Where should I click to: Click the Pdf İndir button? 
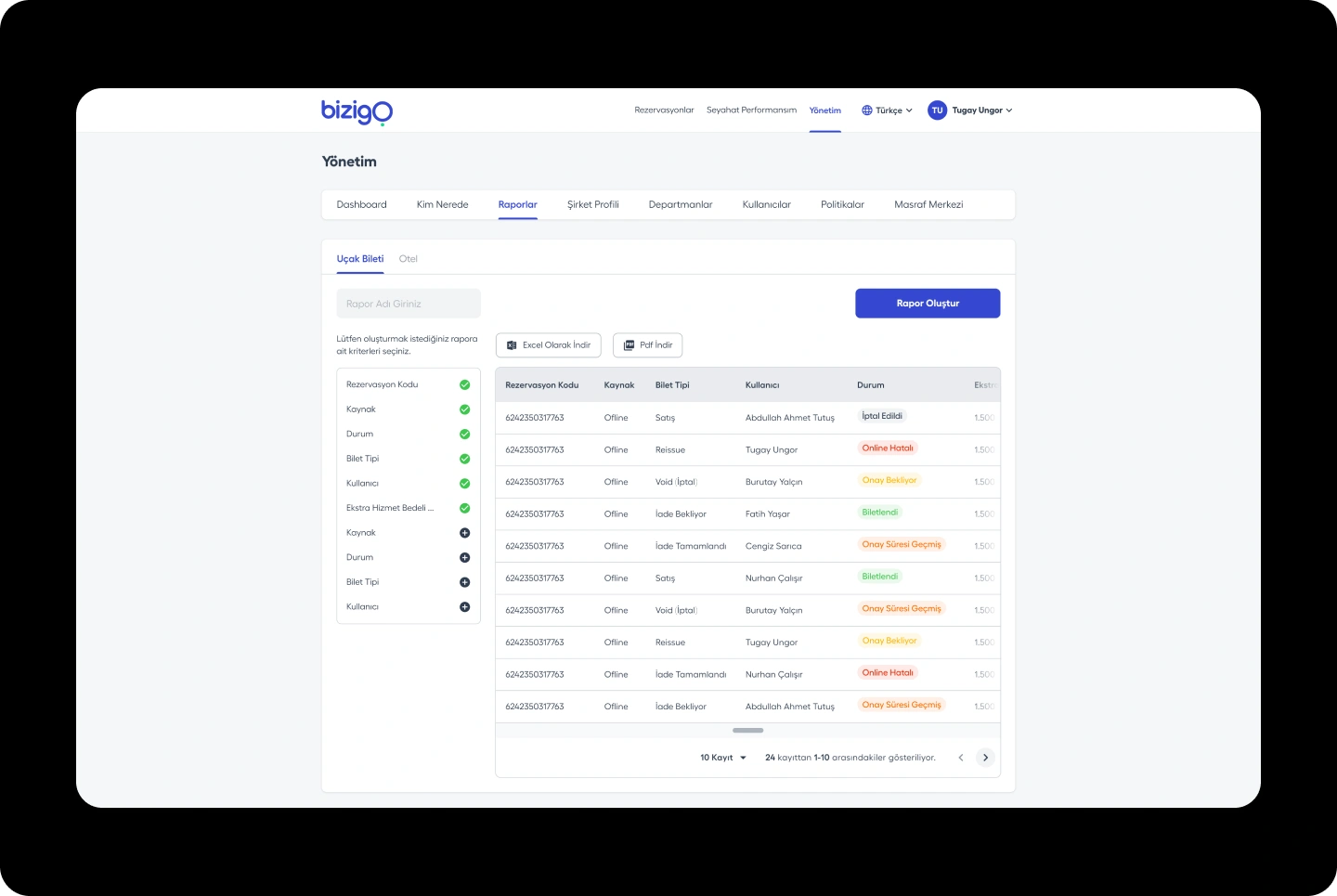pyautogui.click(x=648, y=345)
